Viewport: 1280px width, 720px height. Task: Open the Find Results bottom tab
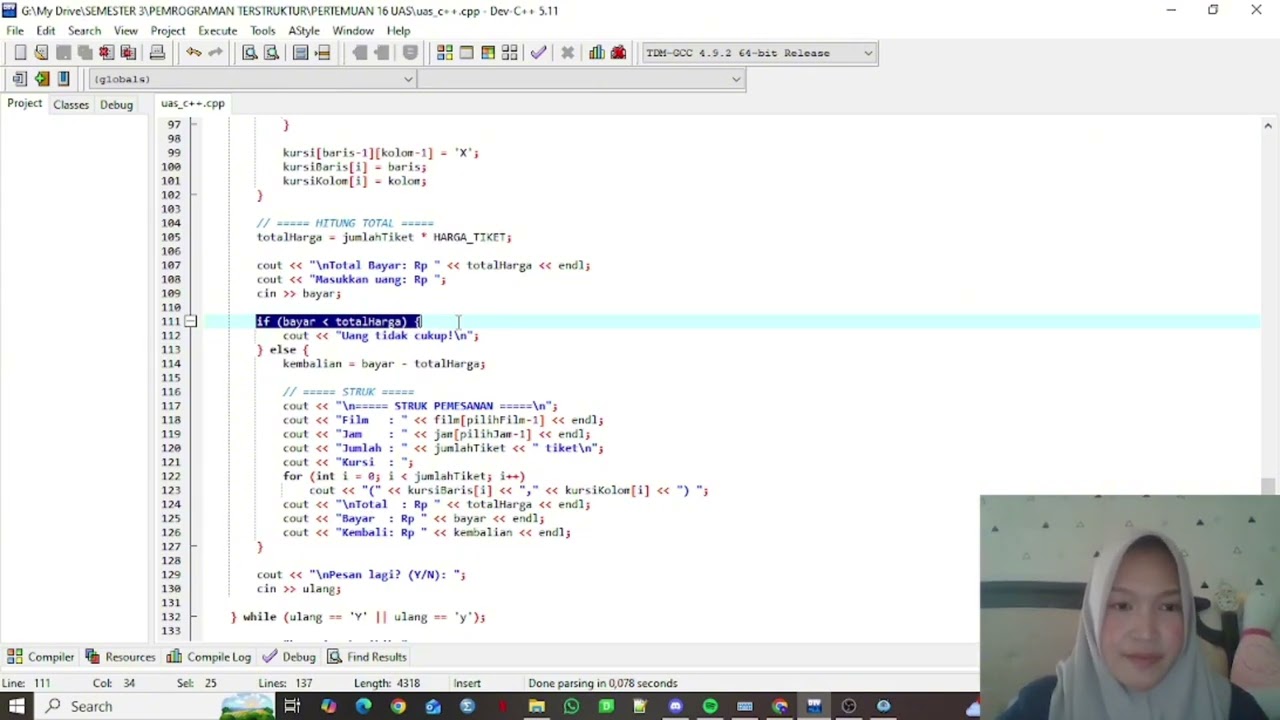click(367, 657)
